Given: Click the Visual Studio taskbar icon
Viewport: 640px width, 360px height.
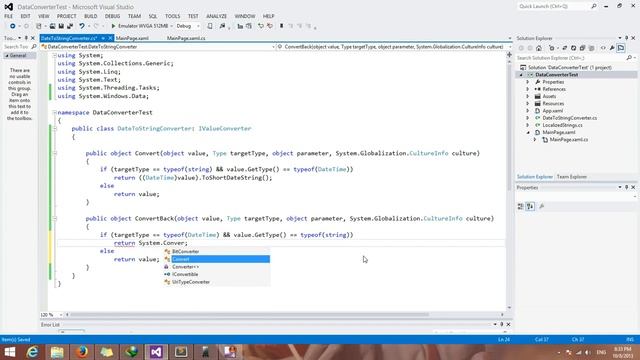Looking at the screenshot, I should 156,352.
